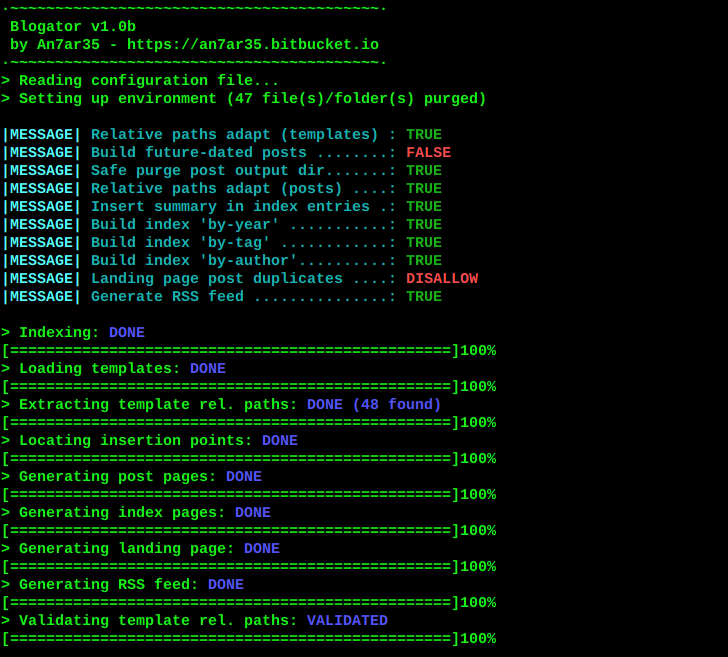Click the blue VALIDATED status text

tap(347, 621)
